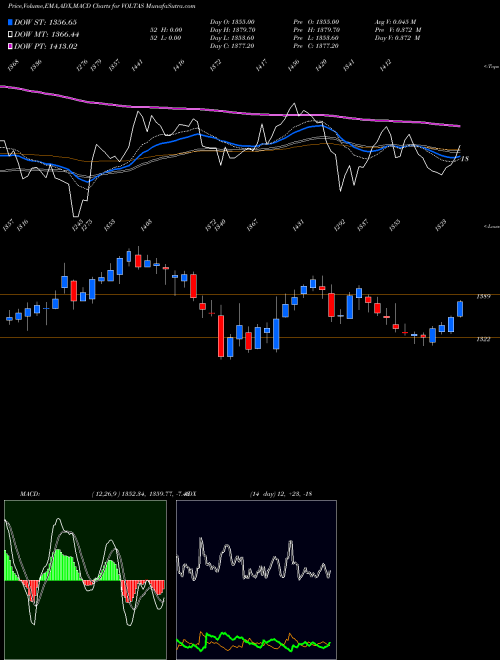Click the 1468 low price label
500x660 pixels.
tap(146, 225)
